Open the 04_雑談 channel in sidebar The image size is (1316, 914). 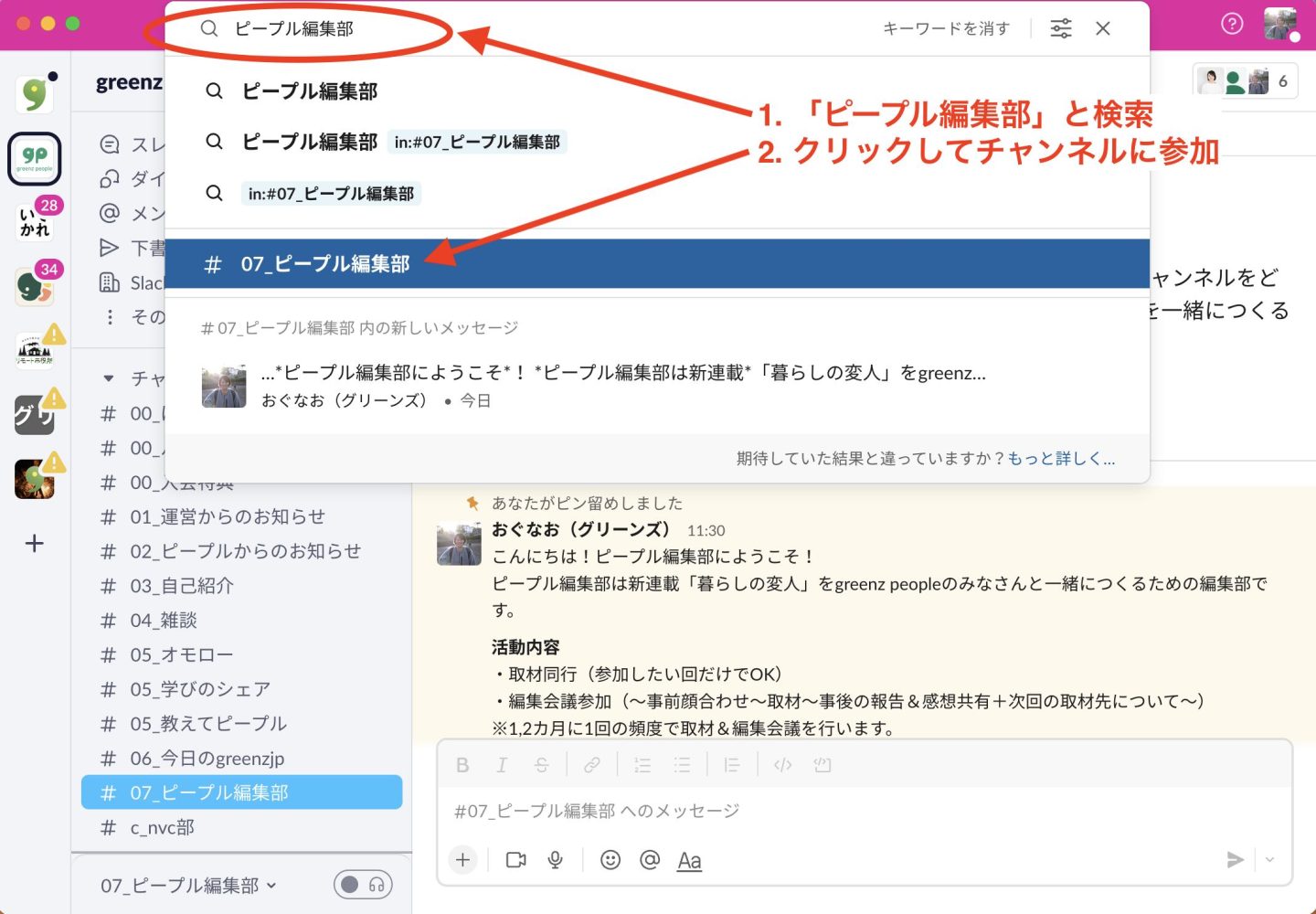point(163,621)
